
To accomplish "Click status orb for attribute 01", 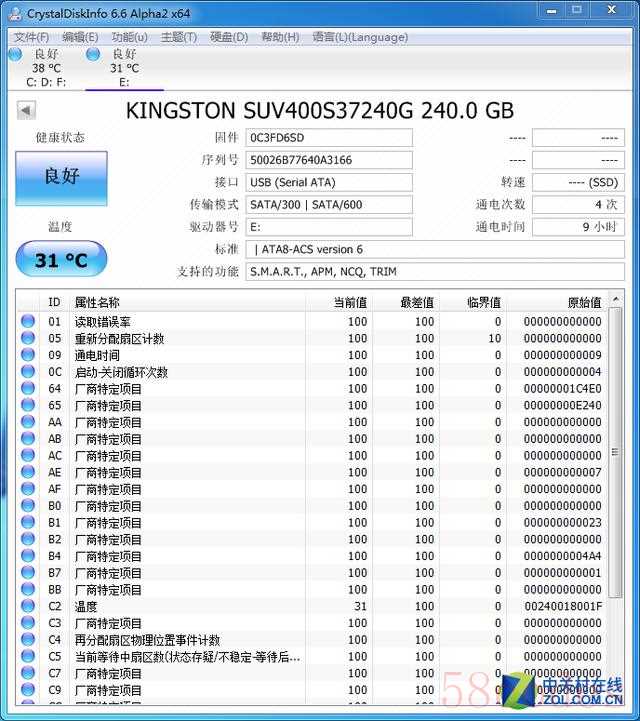I will [x=28, y=321].
